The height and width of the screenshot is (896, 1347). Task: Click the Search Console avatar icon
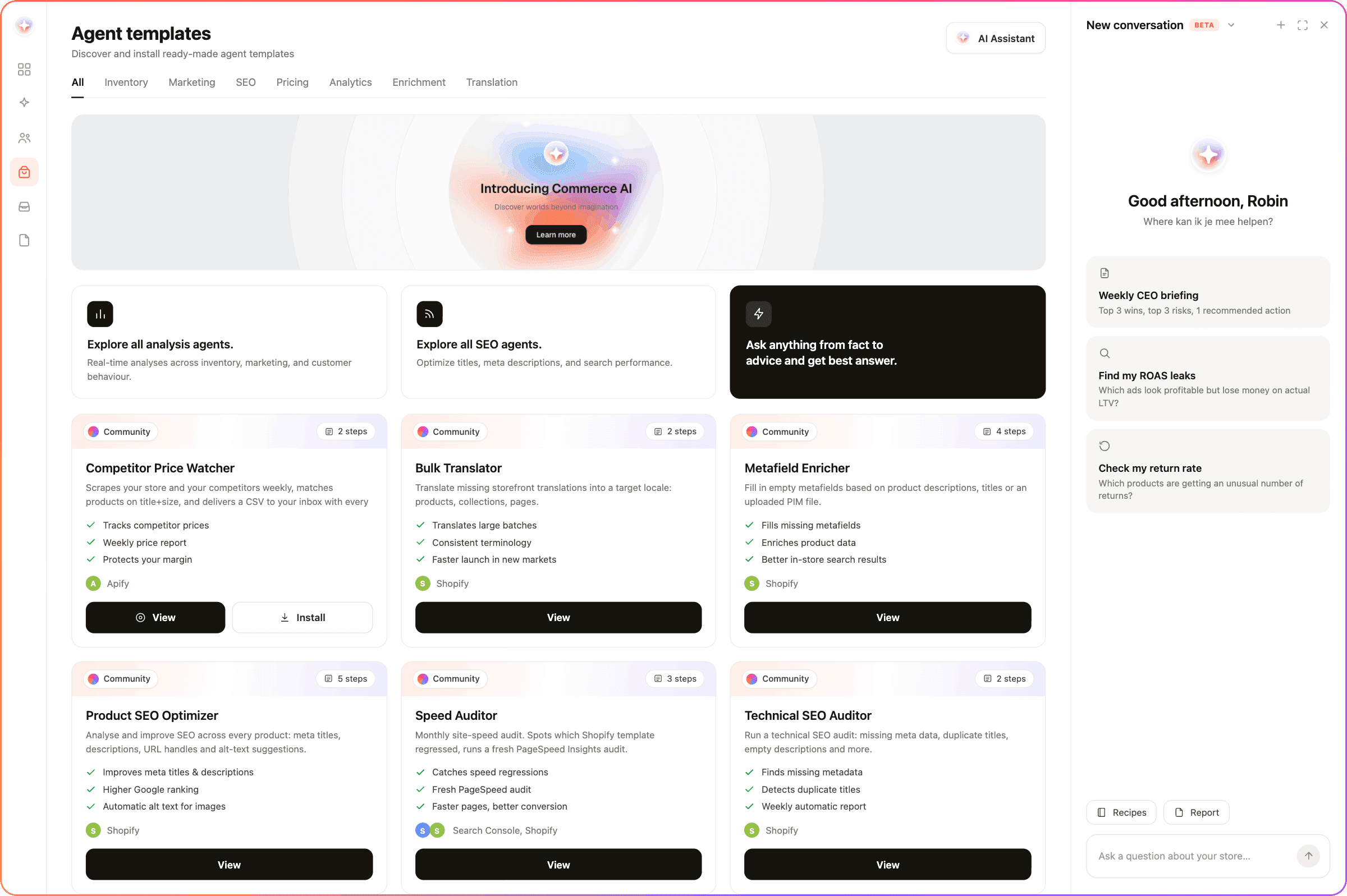(422, 830)
